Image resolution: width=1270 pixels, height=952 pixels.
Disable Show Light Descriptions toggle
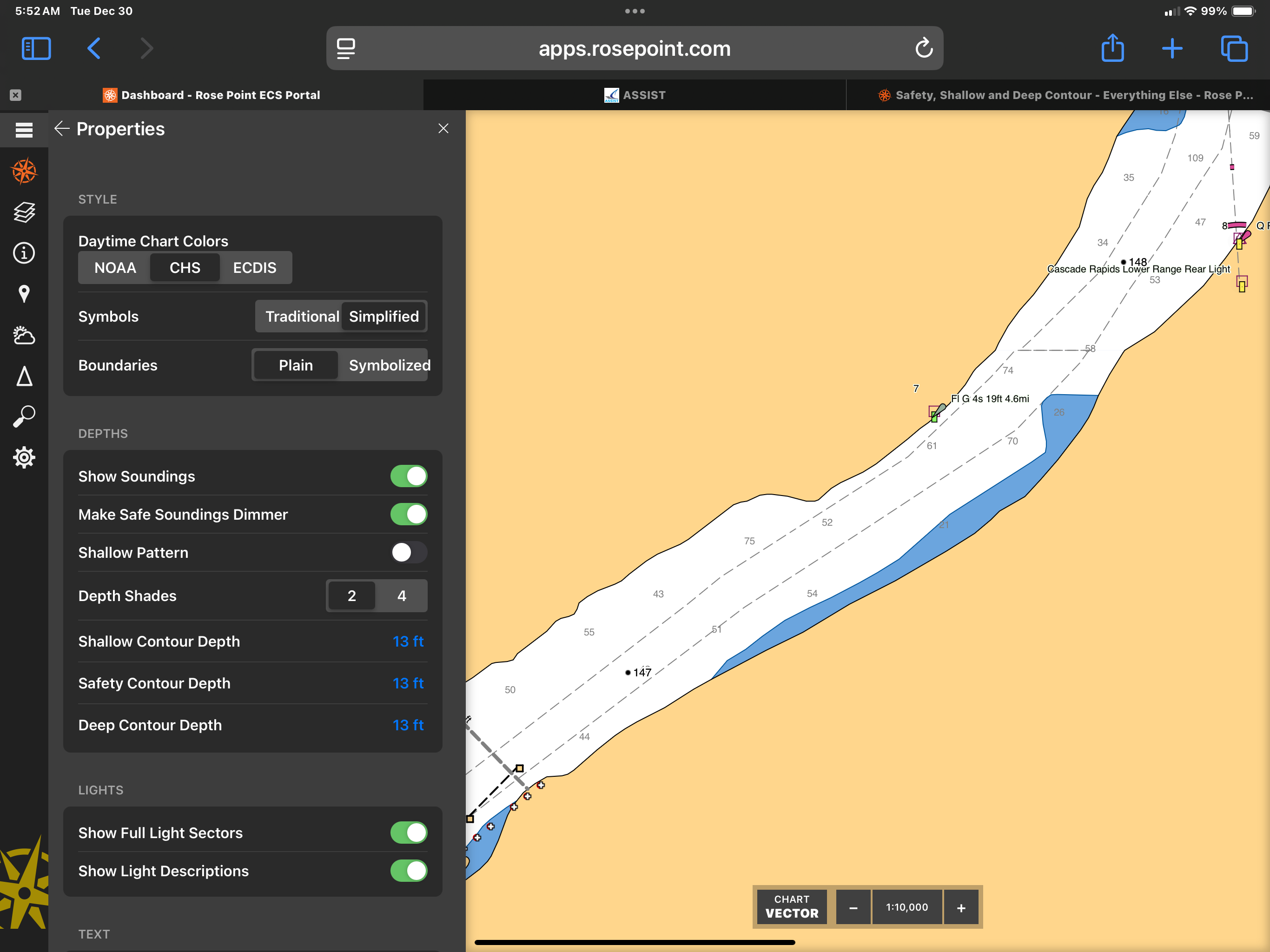408,871
